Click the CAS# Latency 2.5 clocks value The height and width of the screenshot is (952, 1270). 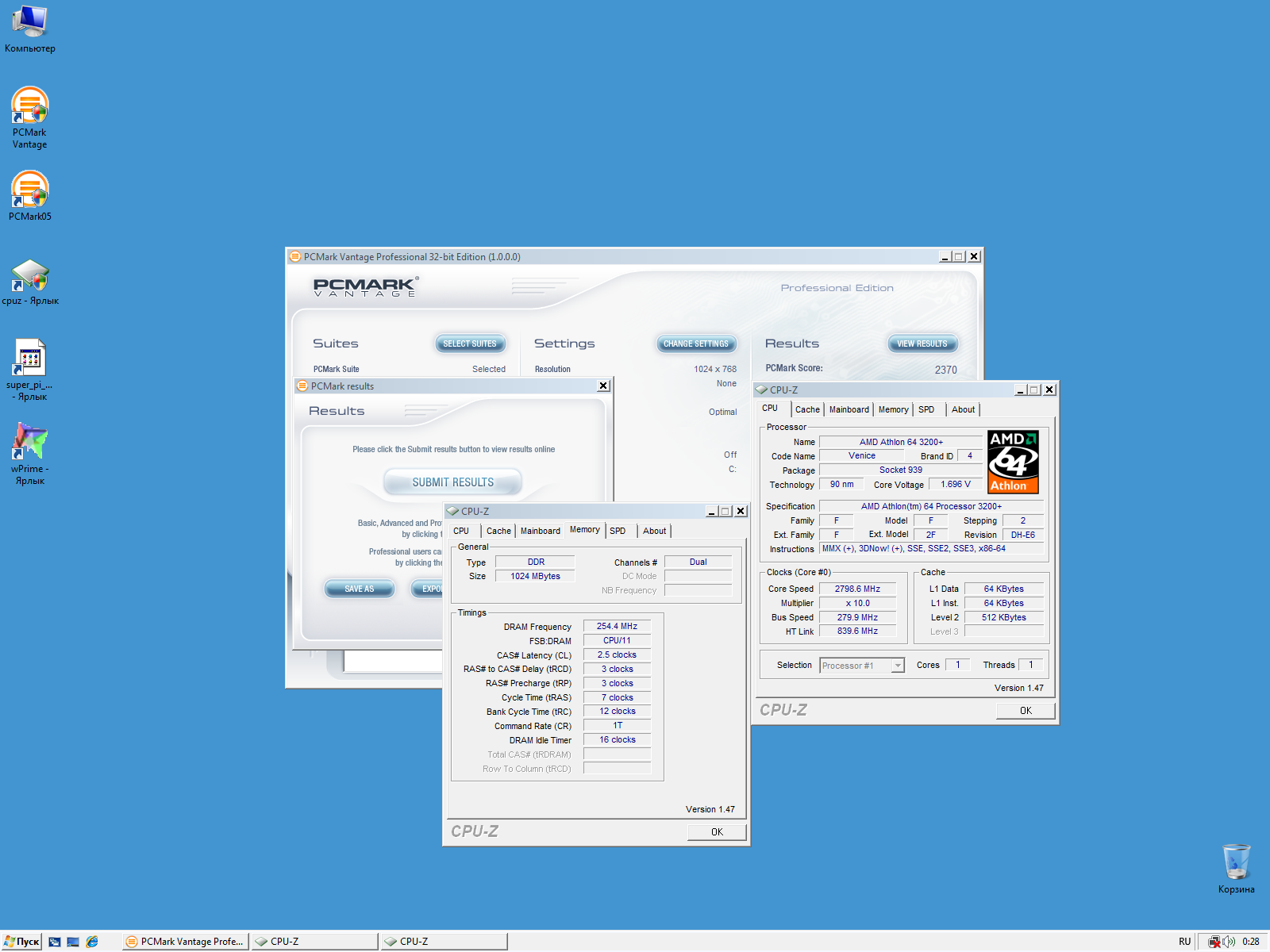(617, 654)
